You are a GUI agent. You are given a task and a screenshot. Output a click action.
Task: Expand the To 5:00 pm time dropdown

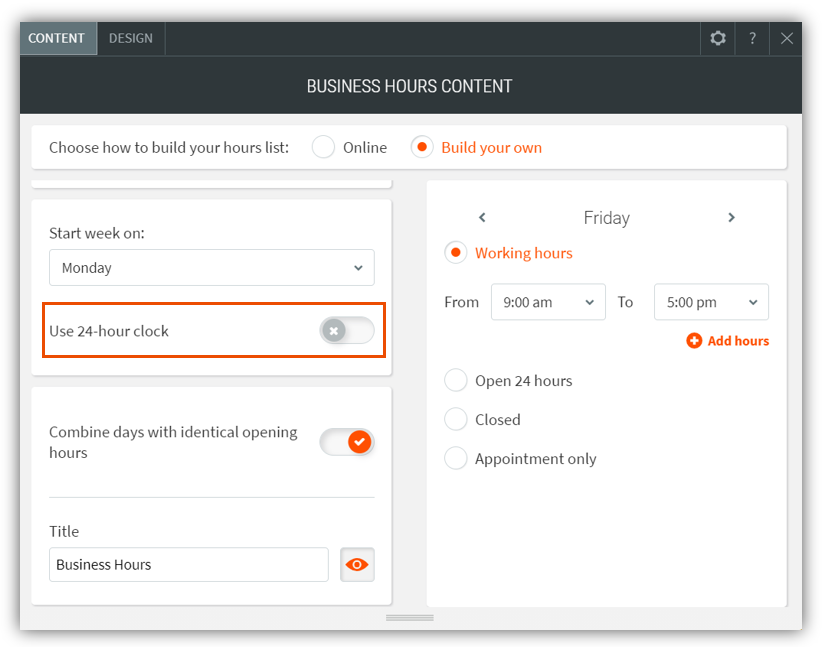tap(711, 302)
